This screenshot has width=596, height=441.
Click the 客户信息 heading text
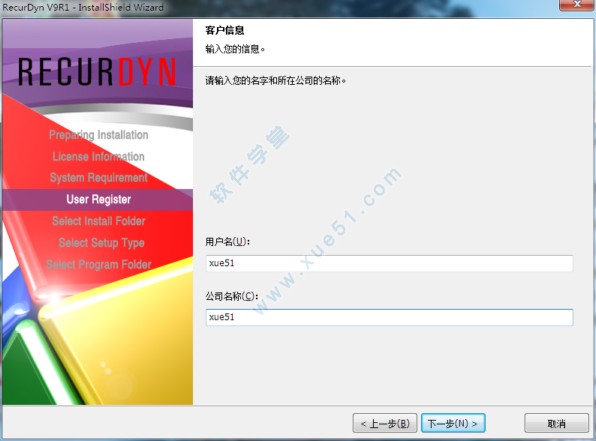pos(225,30)
